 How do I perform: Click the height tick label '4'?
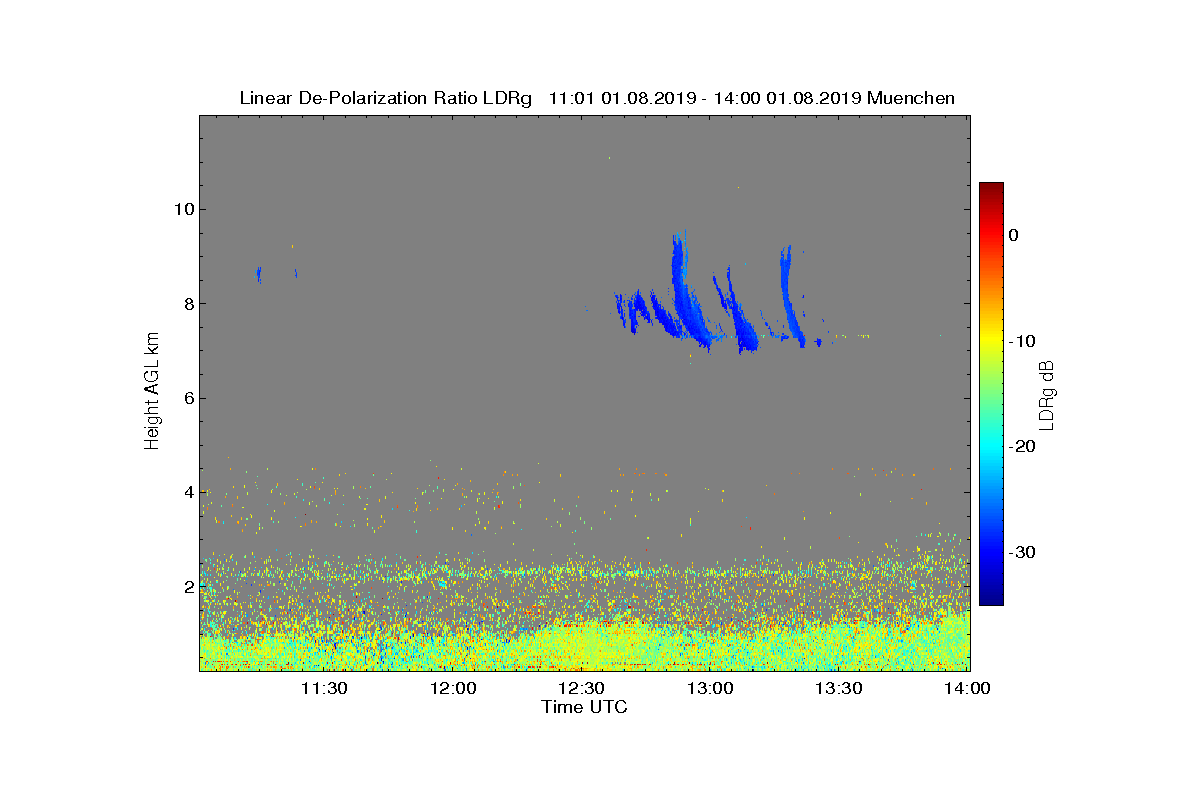click(x=188, y=492)
